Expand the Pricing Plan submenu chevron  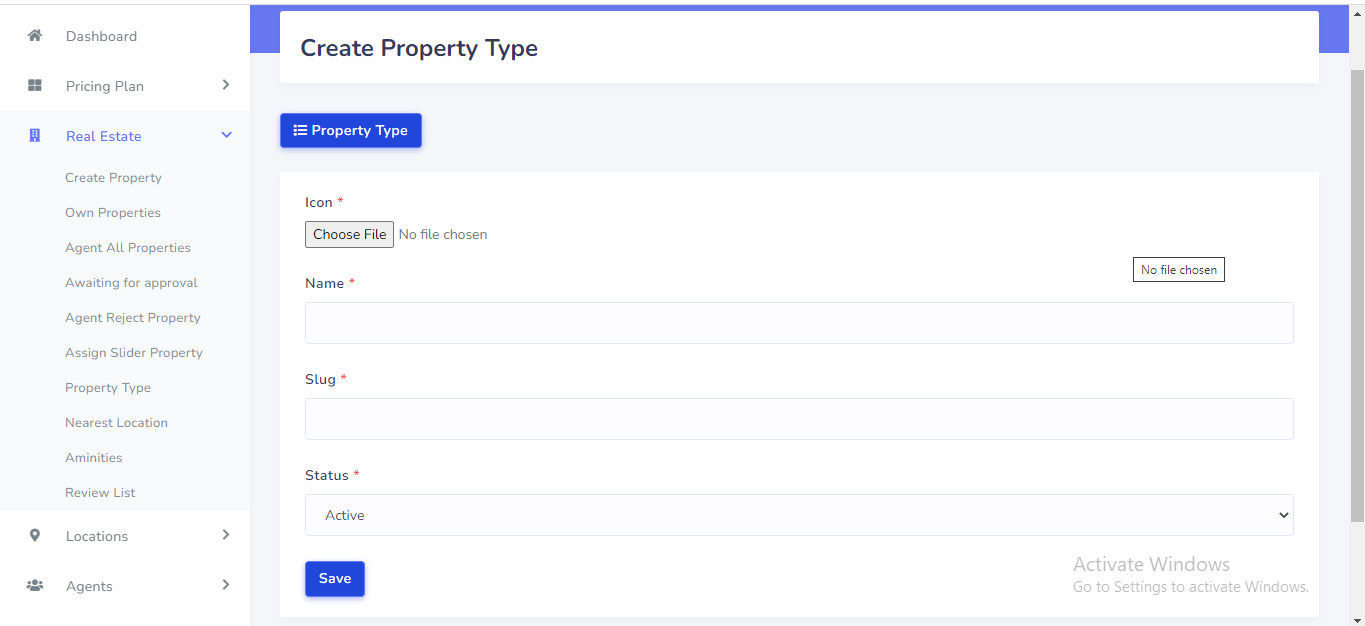click(x=226, y=85)
